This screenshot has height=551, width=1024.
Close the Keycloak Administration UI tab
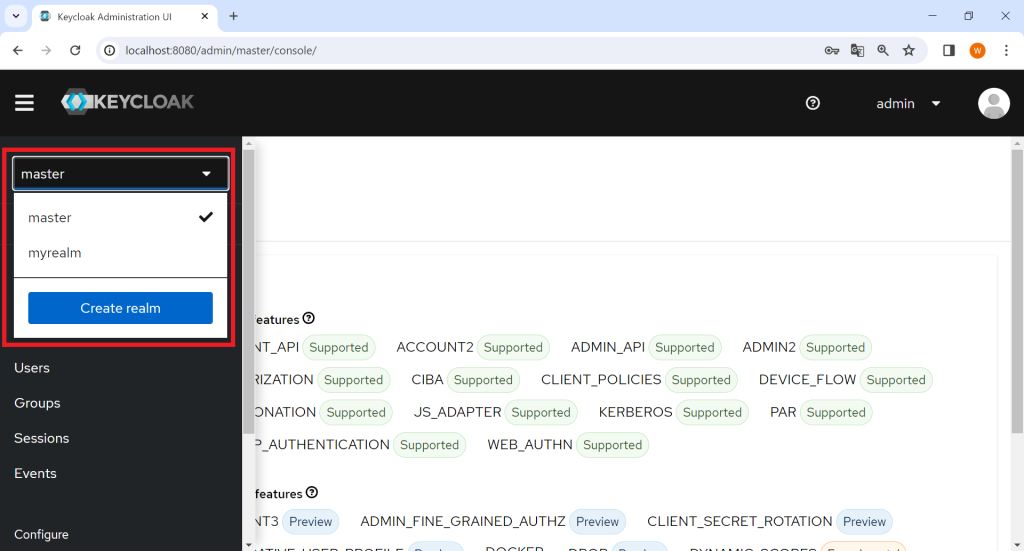tap(204, 16)
